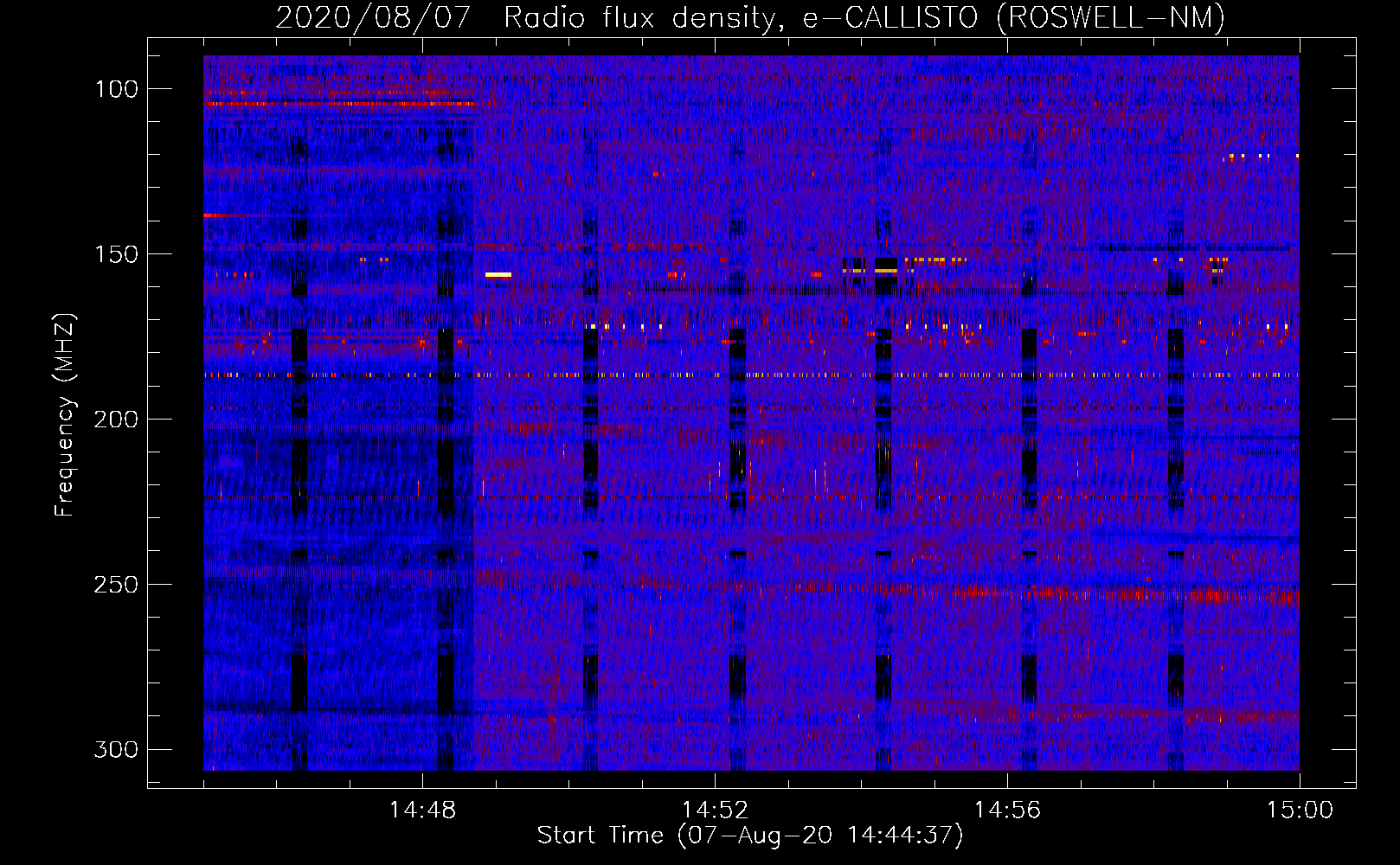Click the 14:52 time tick label
Screen dimensions: 1400x865
715,811
